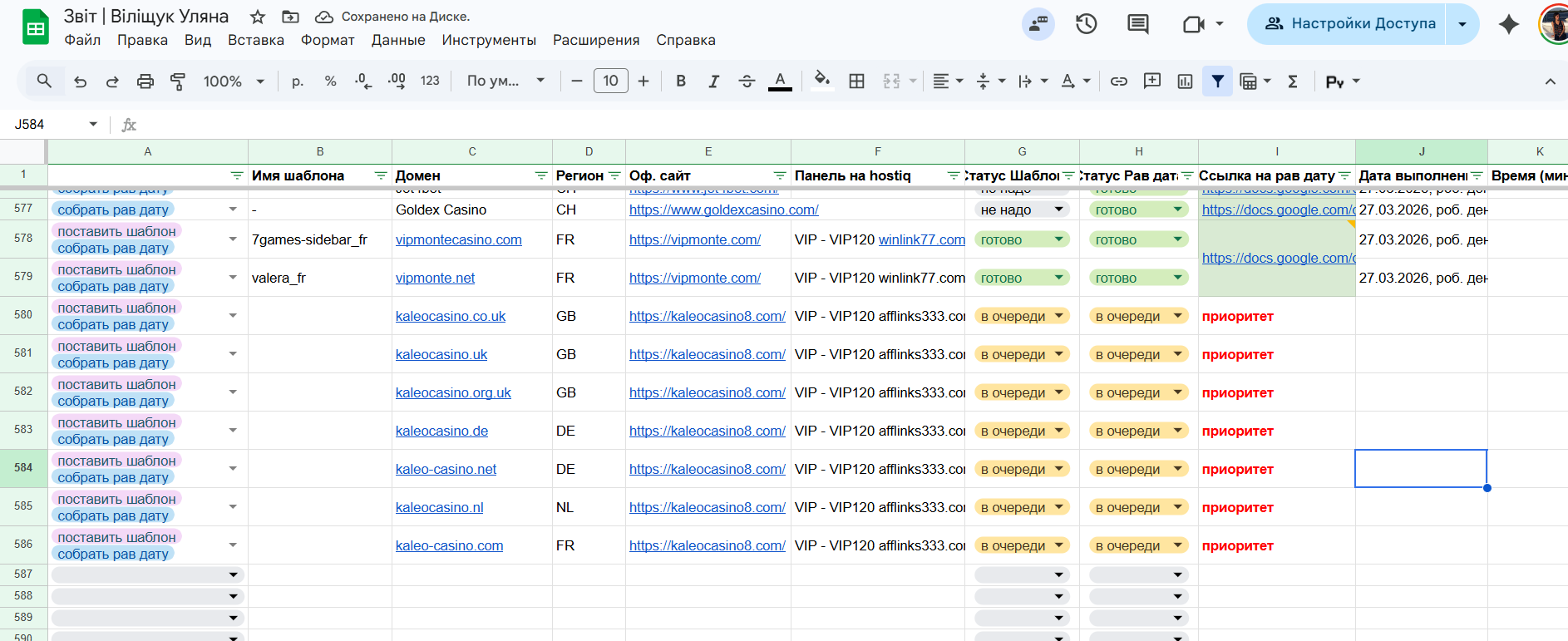Image resolution: width=1568 pixels, height=641 pixels.
Task: Open the Данные menu
Action: (x=398, y=40)
